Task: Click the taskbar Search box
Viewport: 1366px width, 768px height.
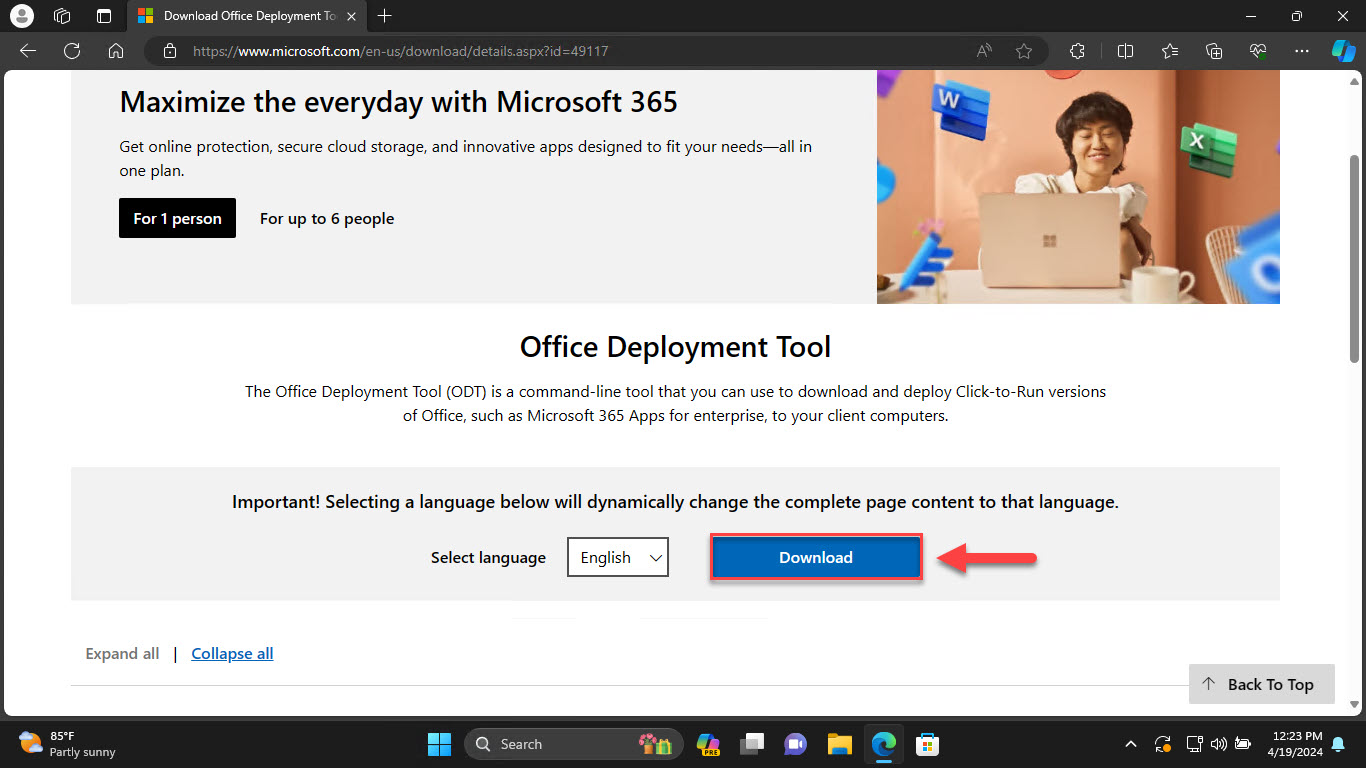Action: click(574, 744)
